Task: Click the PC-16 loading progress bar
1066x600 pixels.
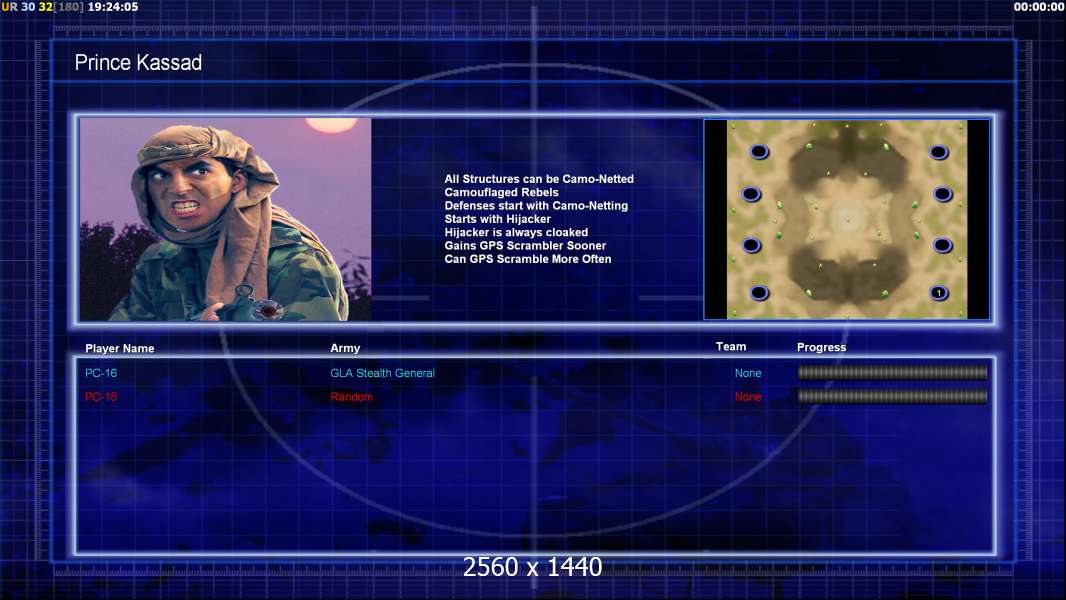Action: pos(893,372)
